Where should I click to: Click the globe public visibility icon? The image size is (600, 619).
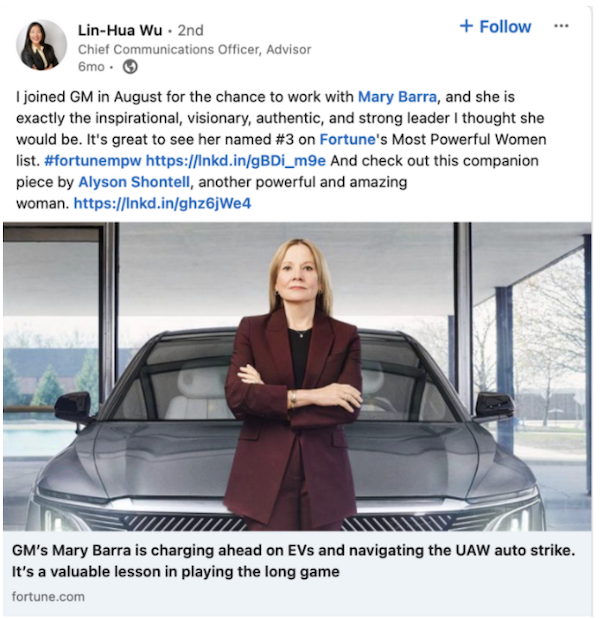pos(130,66)
